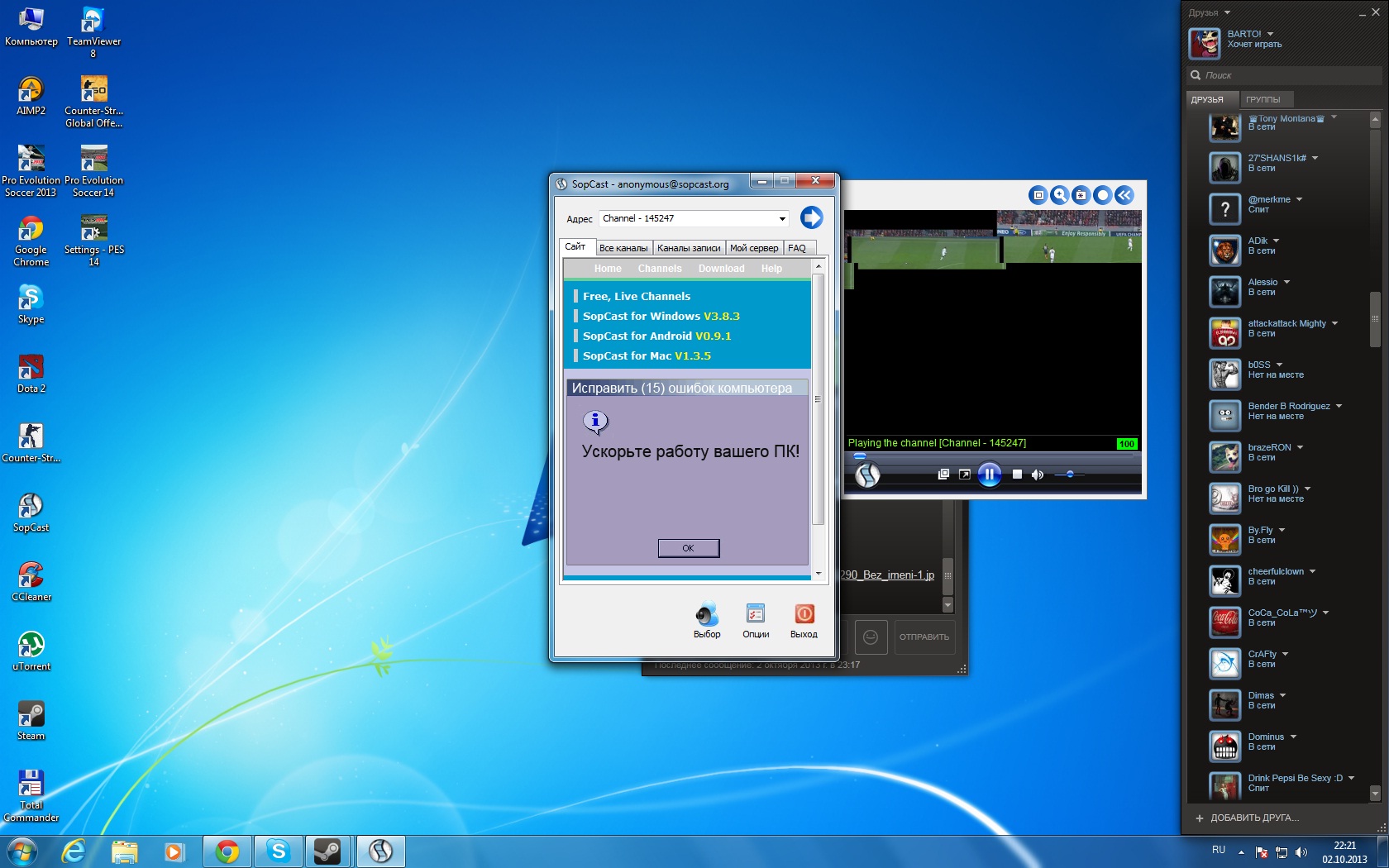The height and width of the screenshot is (868, 1389).
Task: Open the Опции settings icon
Action: click(756, 621)
